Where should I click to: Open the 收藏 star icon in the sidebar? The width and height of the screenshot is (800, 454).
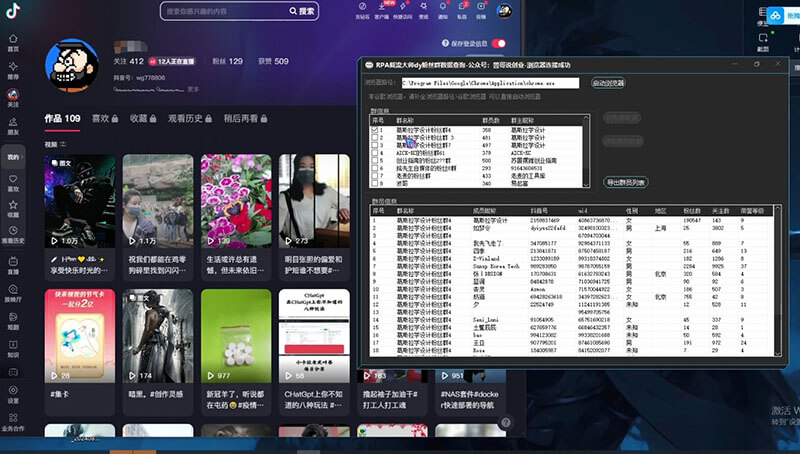coord(13,205)
